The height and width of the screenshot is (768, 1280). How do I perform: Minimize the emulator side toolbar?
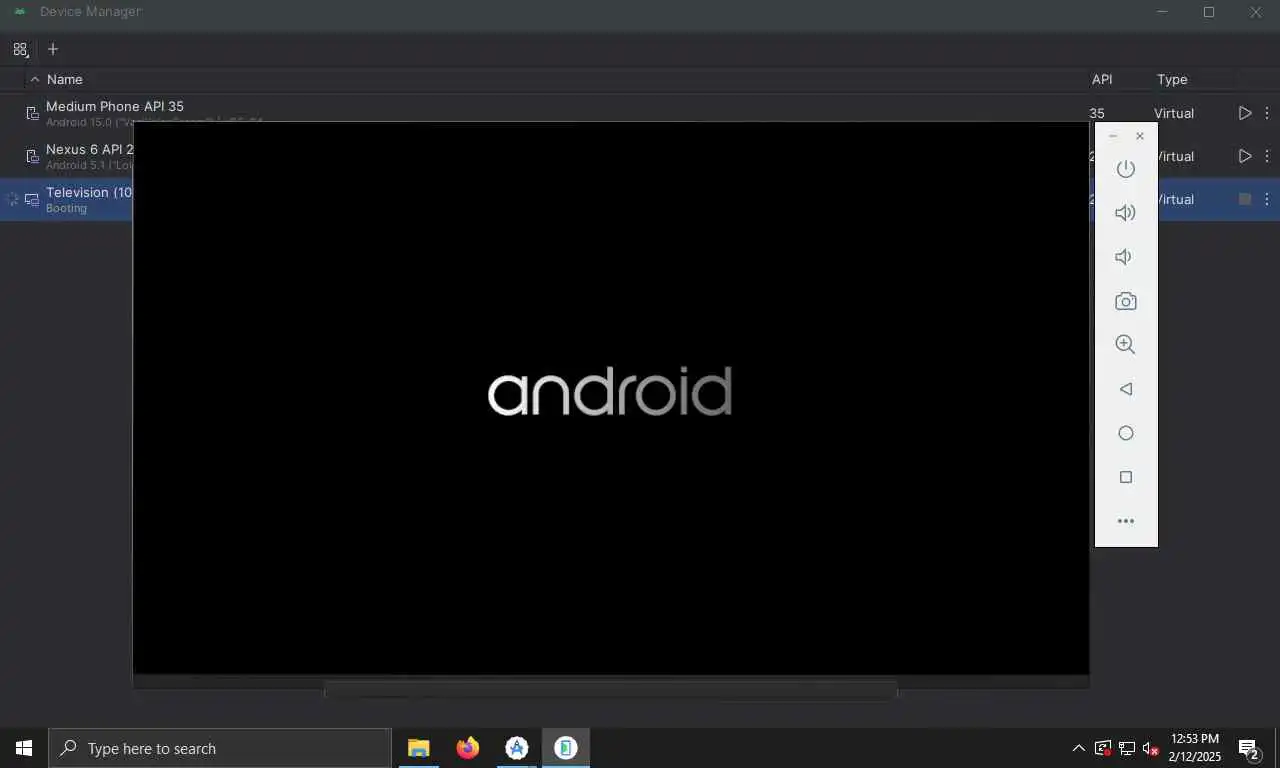1113,136
